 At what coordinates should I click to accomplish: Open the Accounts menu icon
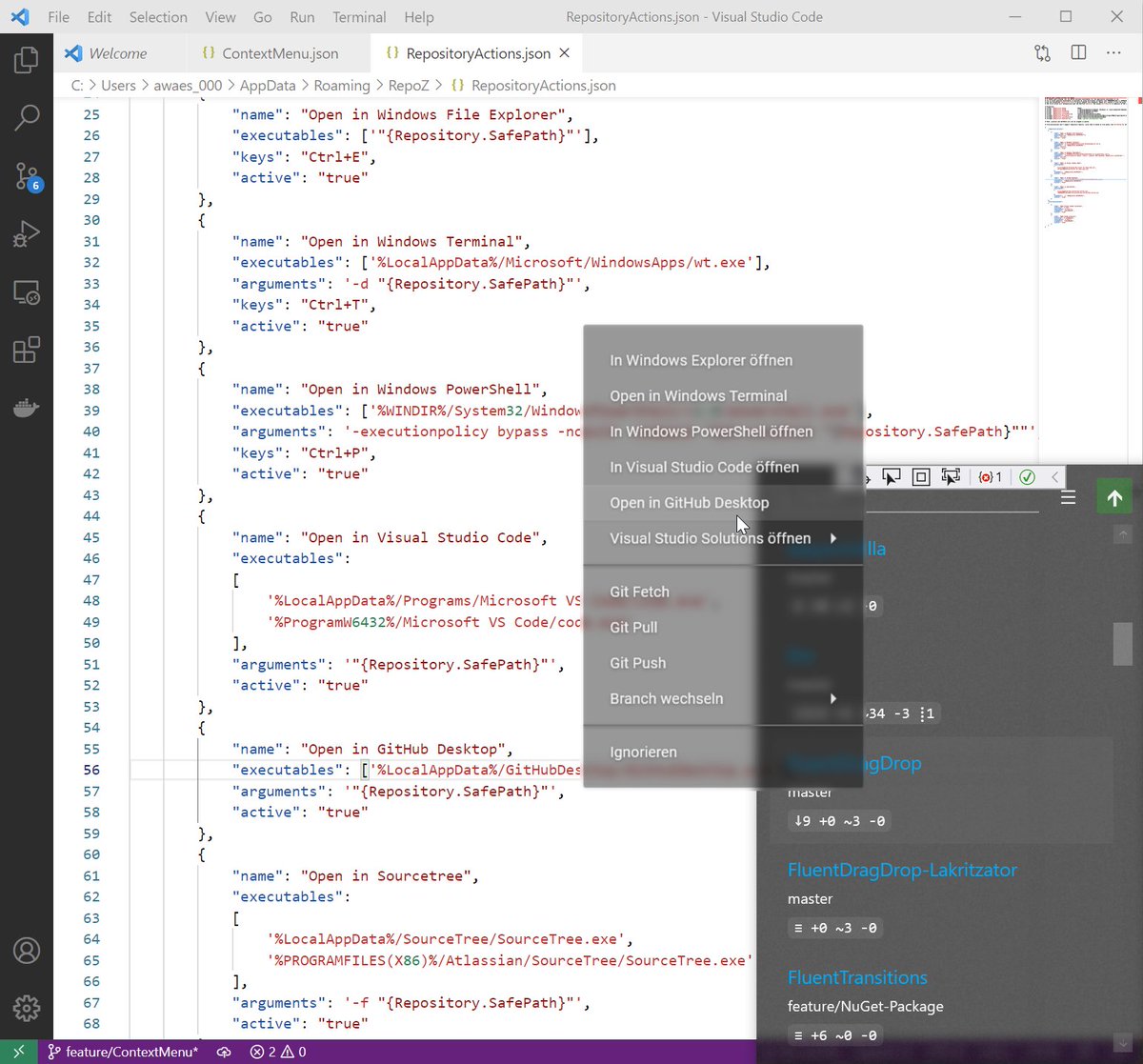pos(27,950)
